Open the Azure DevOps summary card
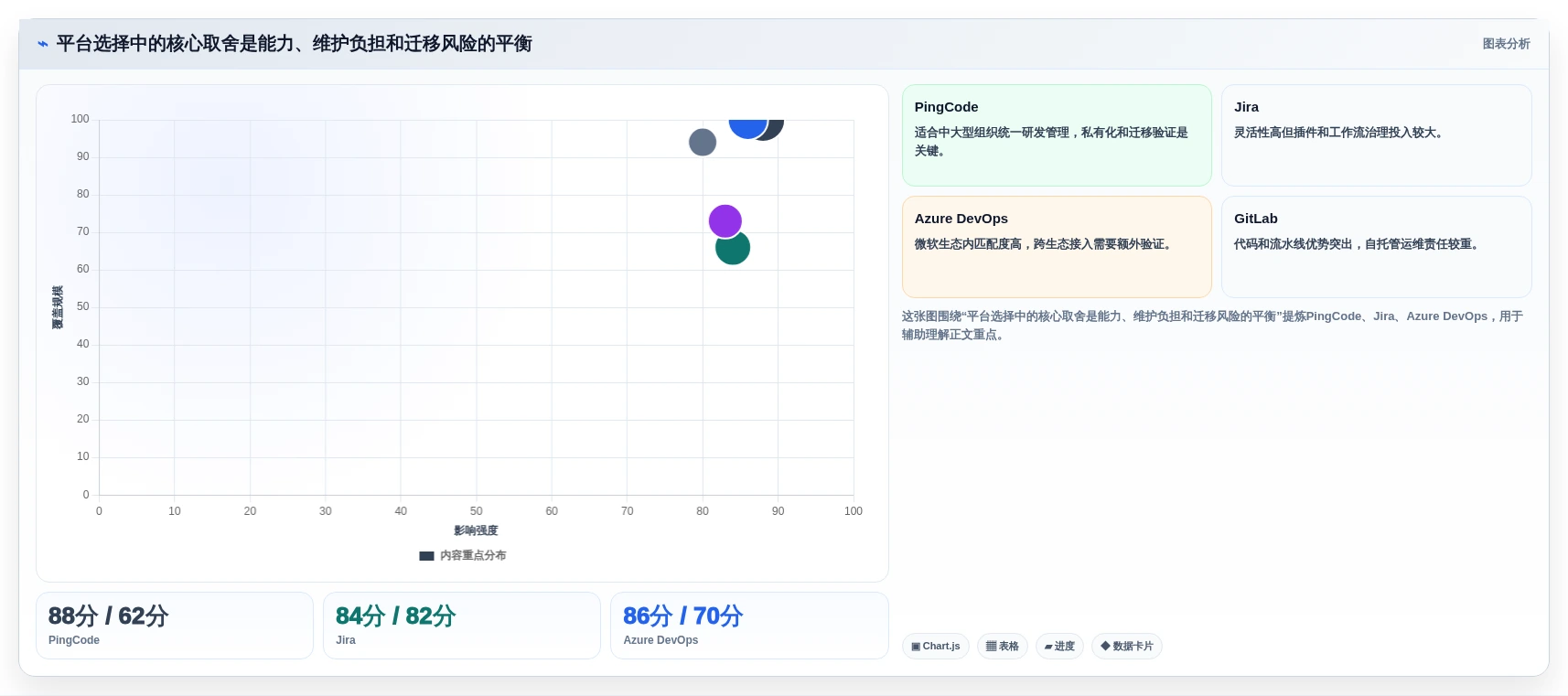This screenshot has width=1568, height=696. coord(1057,247)
